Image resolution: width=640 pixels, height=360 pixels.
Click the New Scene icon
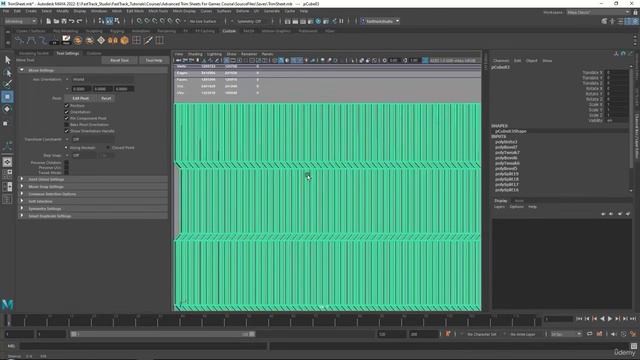[x=49, y=21]
